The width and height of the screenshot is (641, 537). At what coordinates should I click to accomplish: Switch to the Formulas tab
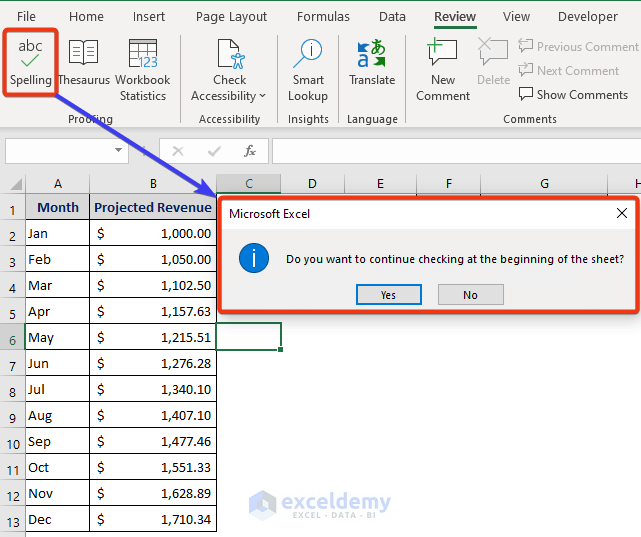coord(323,16)
